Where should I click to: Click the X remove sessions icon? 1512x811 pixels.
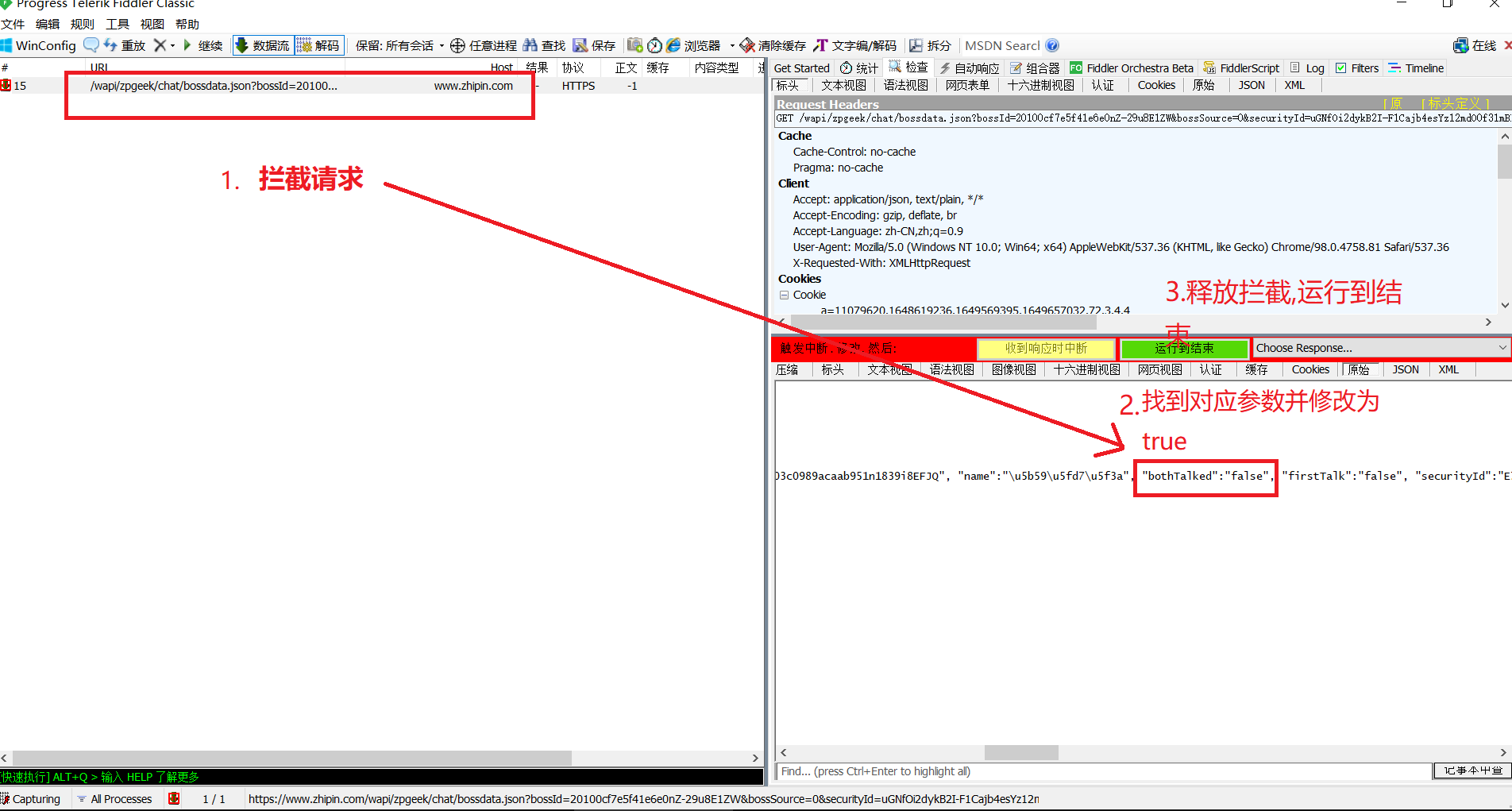coord(160,45)
